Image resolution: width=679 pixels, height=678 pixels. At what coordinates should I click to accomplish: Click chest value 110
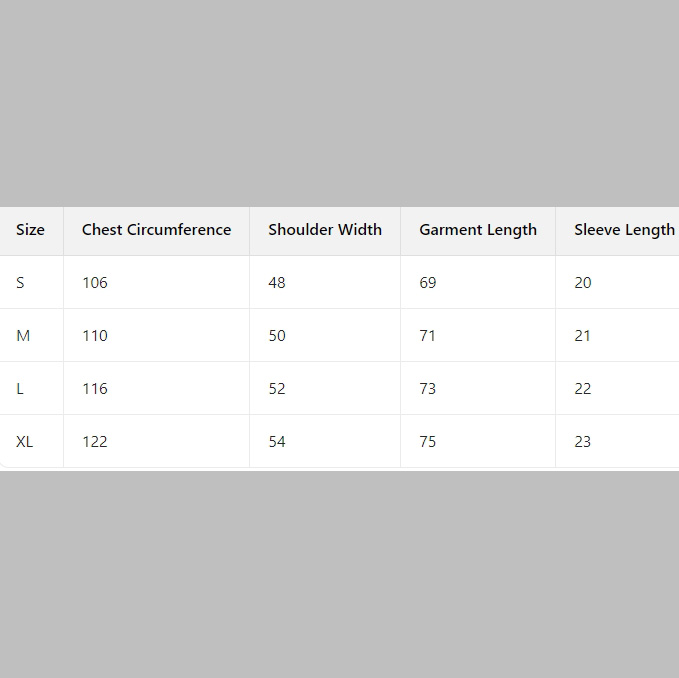pyautogui.click(x=95, y=336)
